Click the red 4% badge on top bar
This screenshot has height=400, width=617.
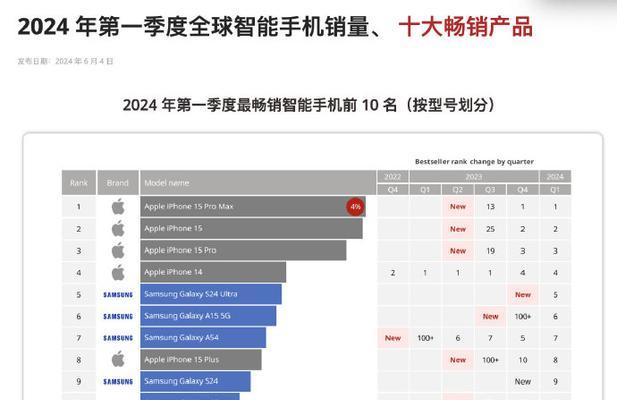pyautogui.click(x=355, y=207)
